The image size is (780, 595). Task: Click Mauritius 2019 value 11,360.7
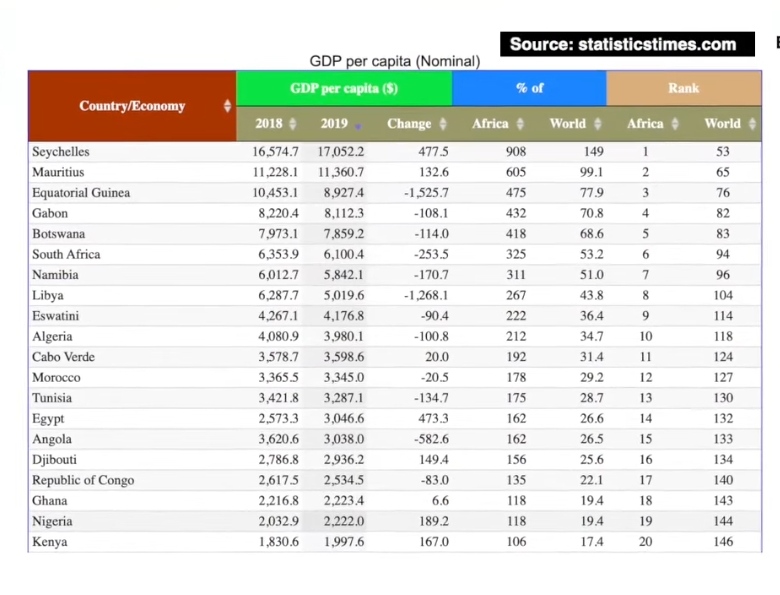[x=341, y=172]
